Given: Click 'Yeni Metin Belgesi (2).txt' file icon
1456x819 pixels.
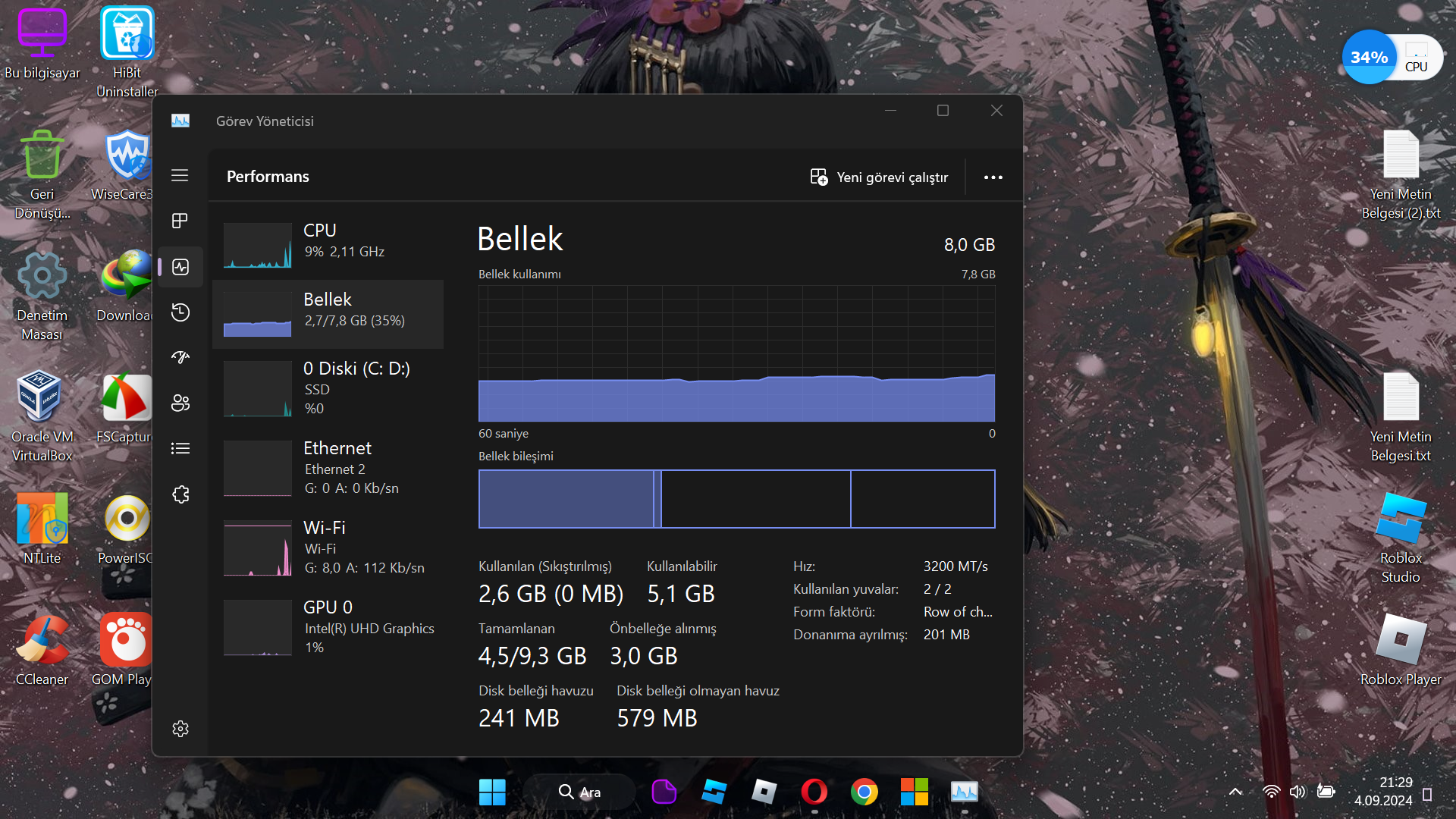Looking at the screenshot, I should click(x=1401, y=174).
